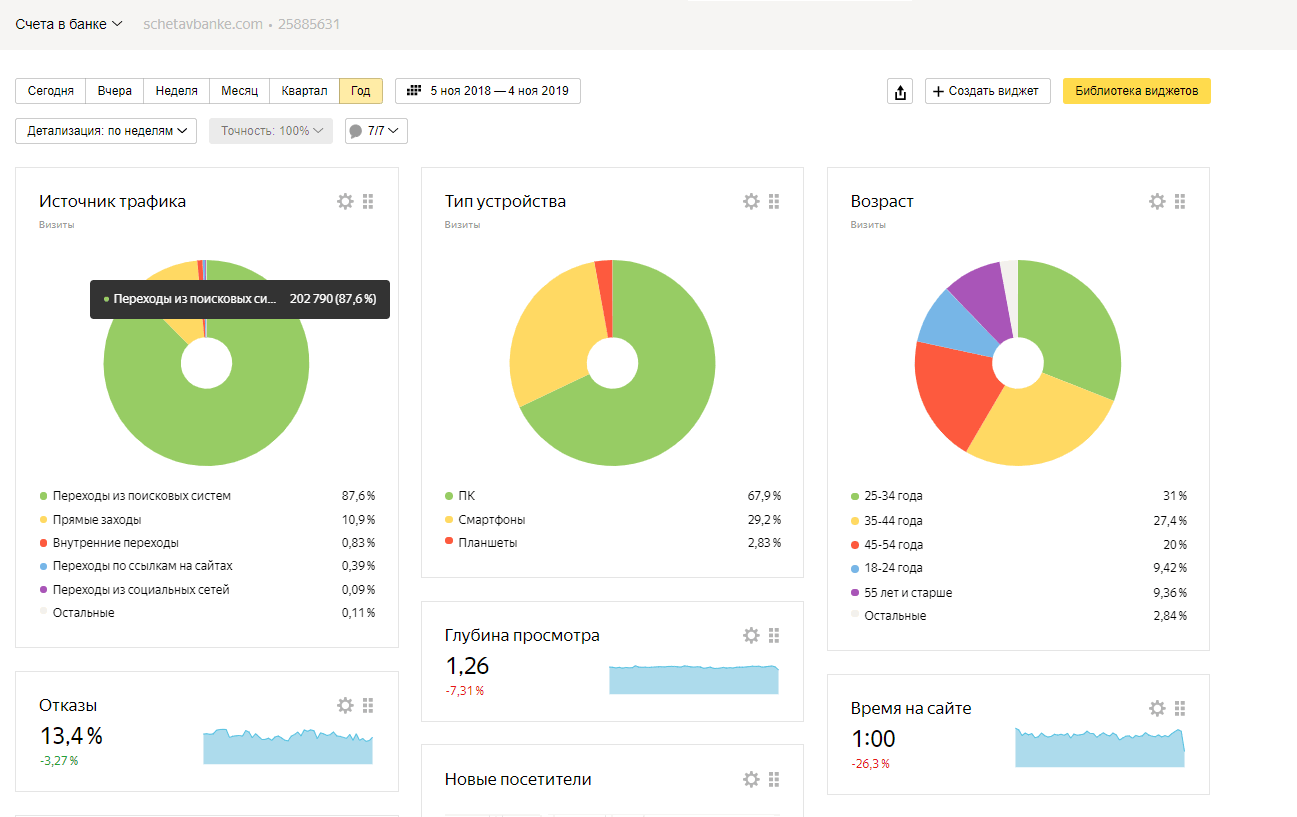Switch to Вчера period tab

click(x=115, y=91)
